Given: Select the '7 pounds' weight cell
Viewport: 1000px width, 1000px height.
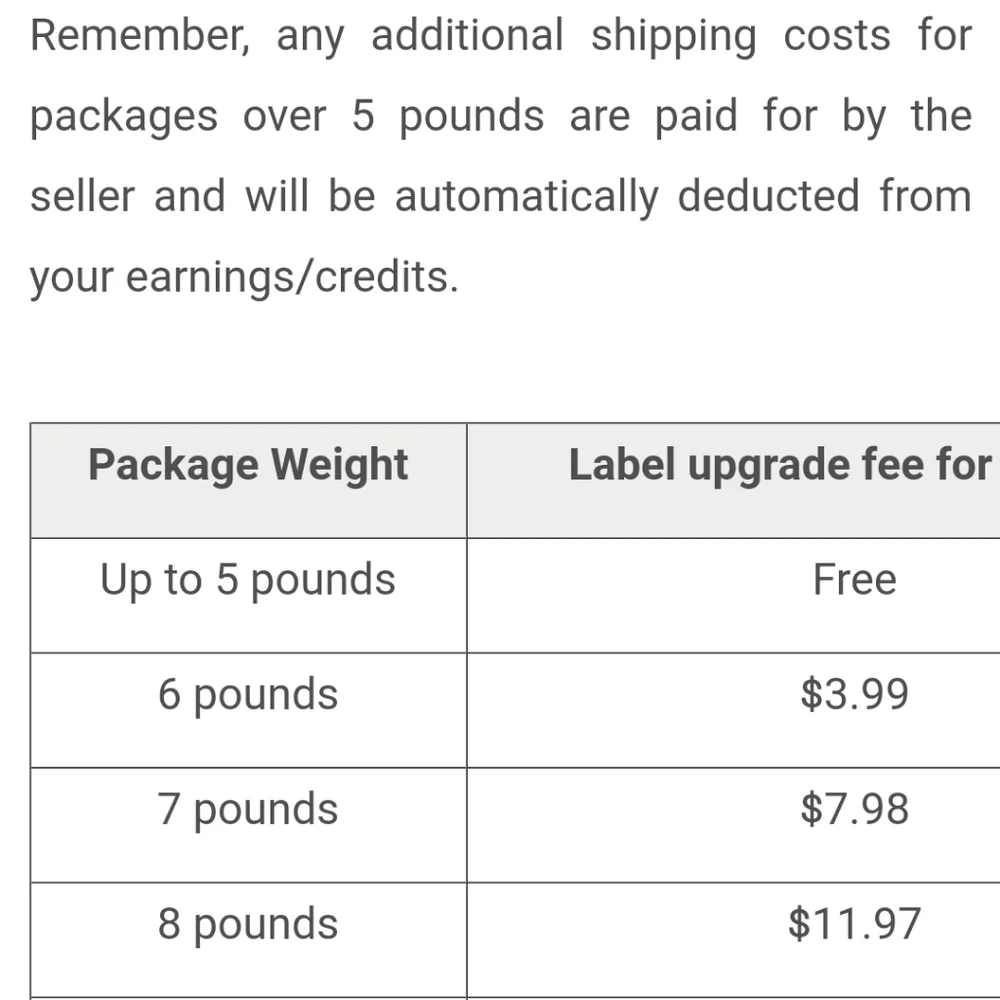Looking at the screenshot, I should tap(248, 825).
